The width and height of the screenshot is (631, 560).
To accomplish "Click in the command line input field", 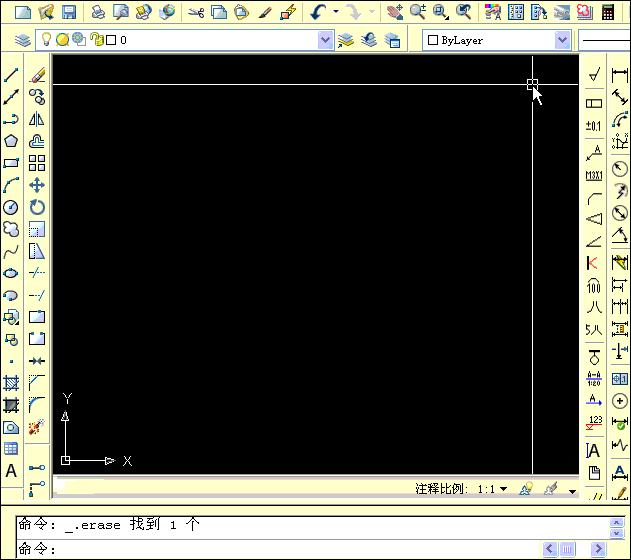I will coord(278,549).
